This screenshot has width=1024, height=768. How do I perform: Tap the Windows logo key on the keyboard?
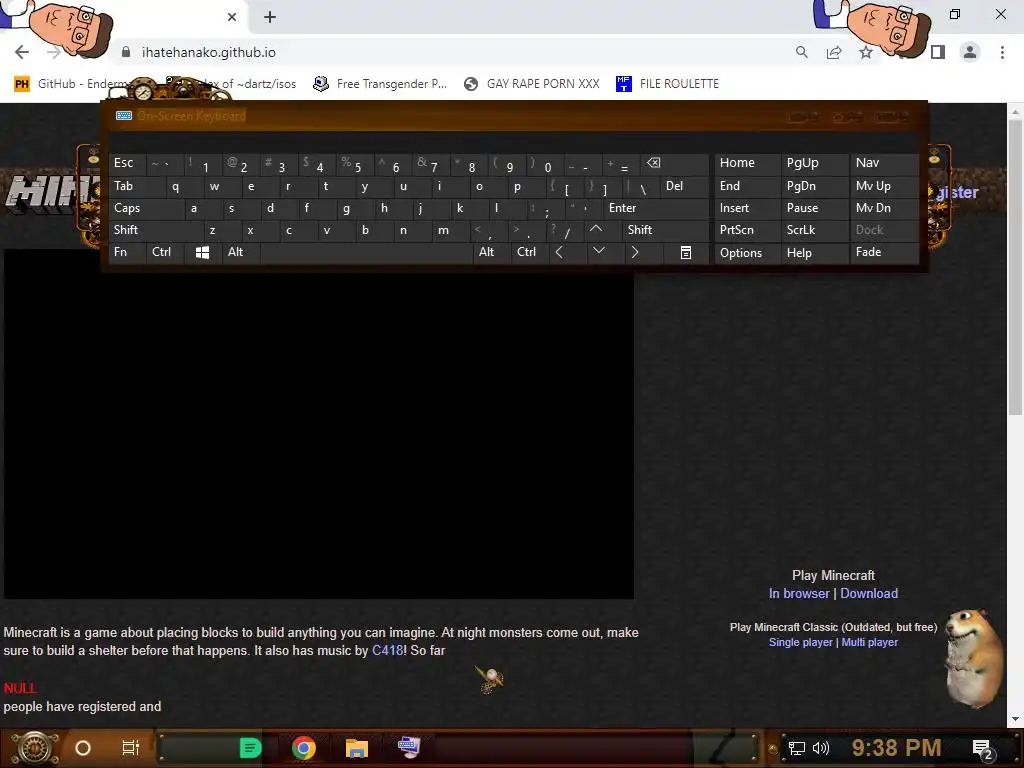(x=202, y=252)
